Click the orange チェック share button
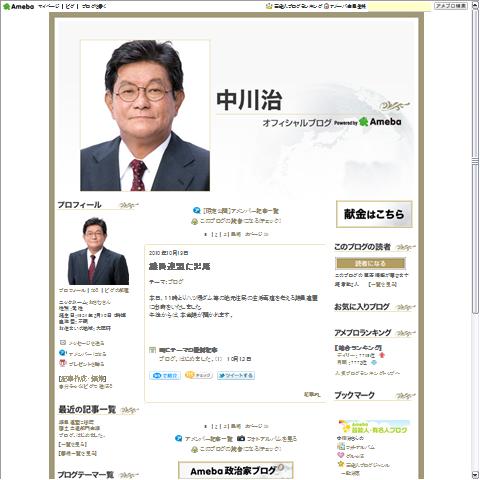 pyautogui.click(x=199, y=375)
